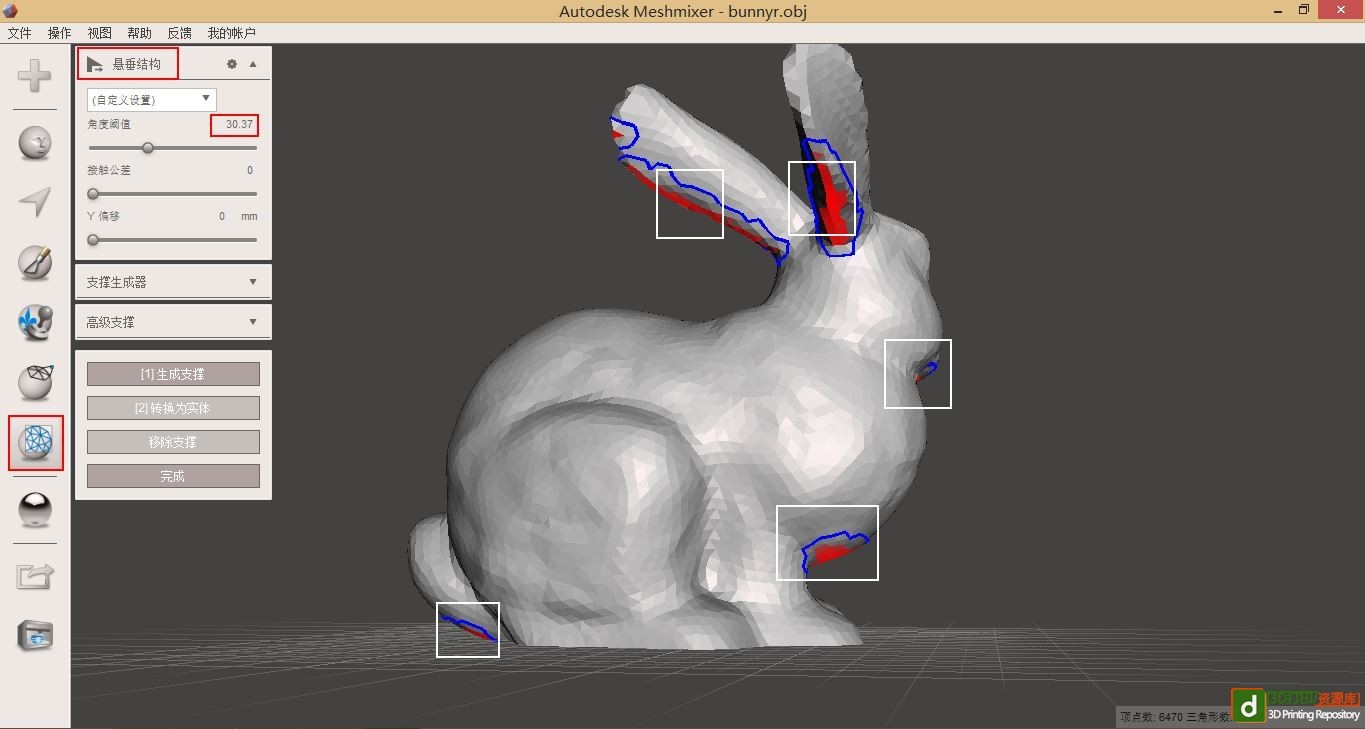Image resolution: width=1365 pixels, height=729 pixels.
Task: Click the 移除支撑 button
Action: 173,442
